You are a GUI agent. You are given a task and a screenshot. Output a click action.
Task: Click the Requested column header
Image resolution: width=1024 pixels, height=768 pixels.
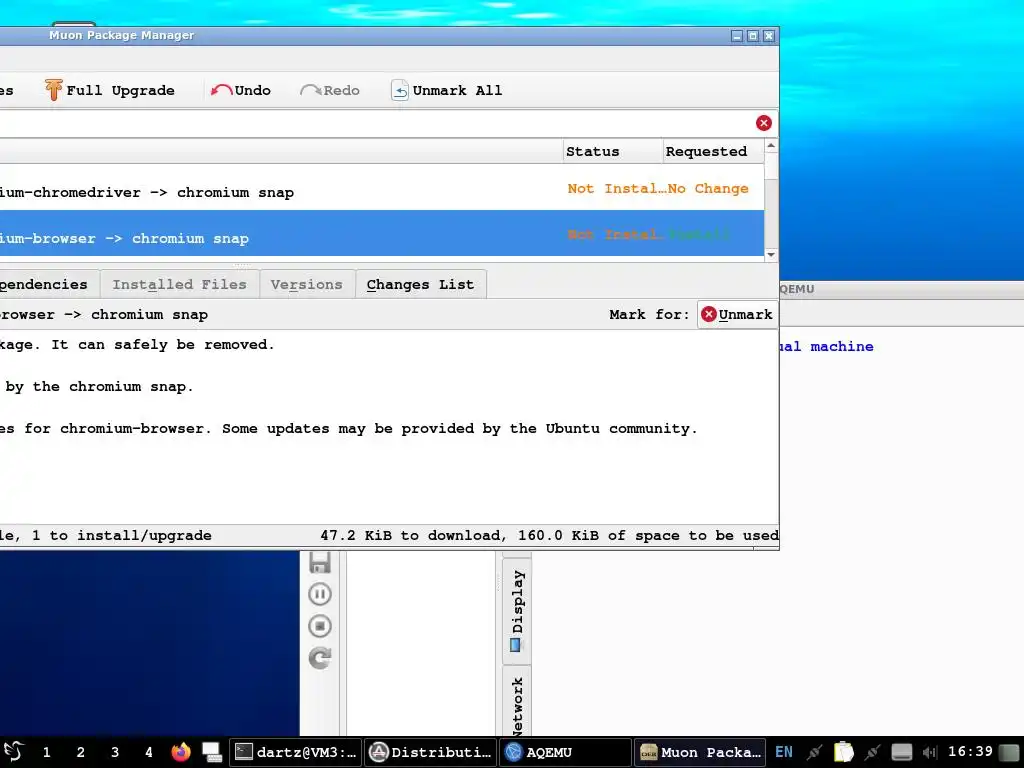[712, 151]
